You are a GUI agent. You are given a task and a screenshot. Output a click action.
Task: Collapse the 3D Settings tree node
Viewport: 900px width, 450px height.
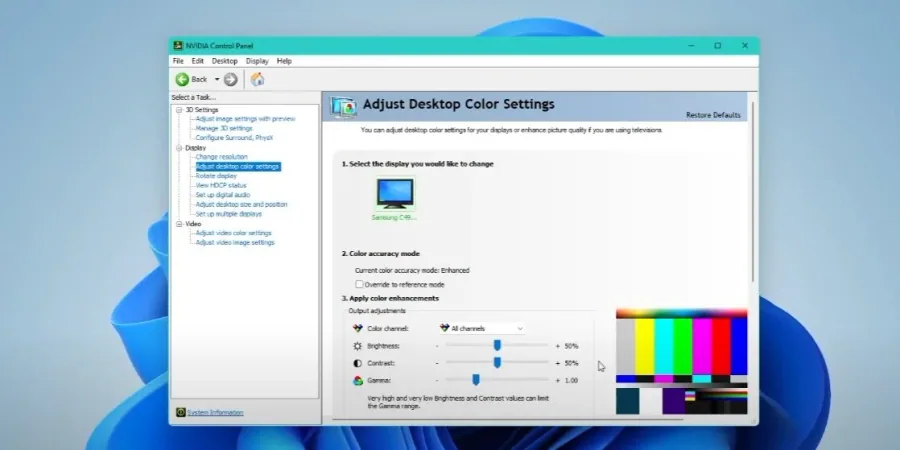click(179, 110)
